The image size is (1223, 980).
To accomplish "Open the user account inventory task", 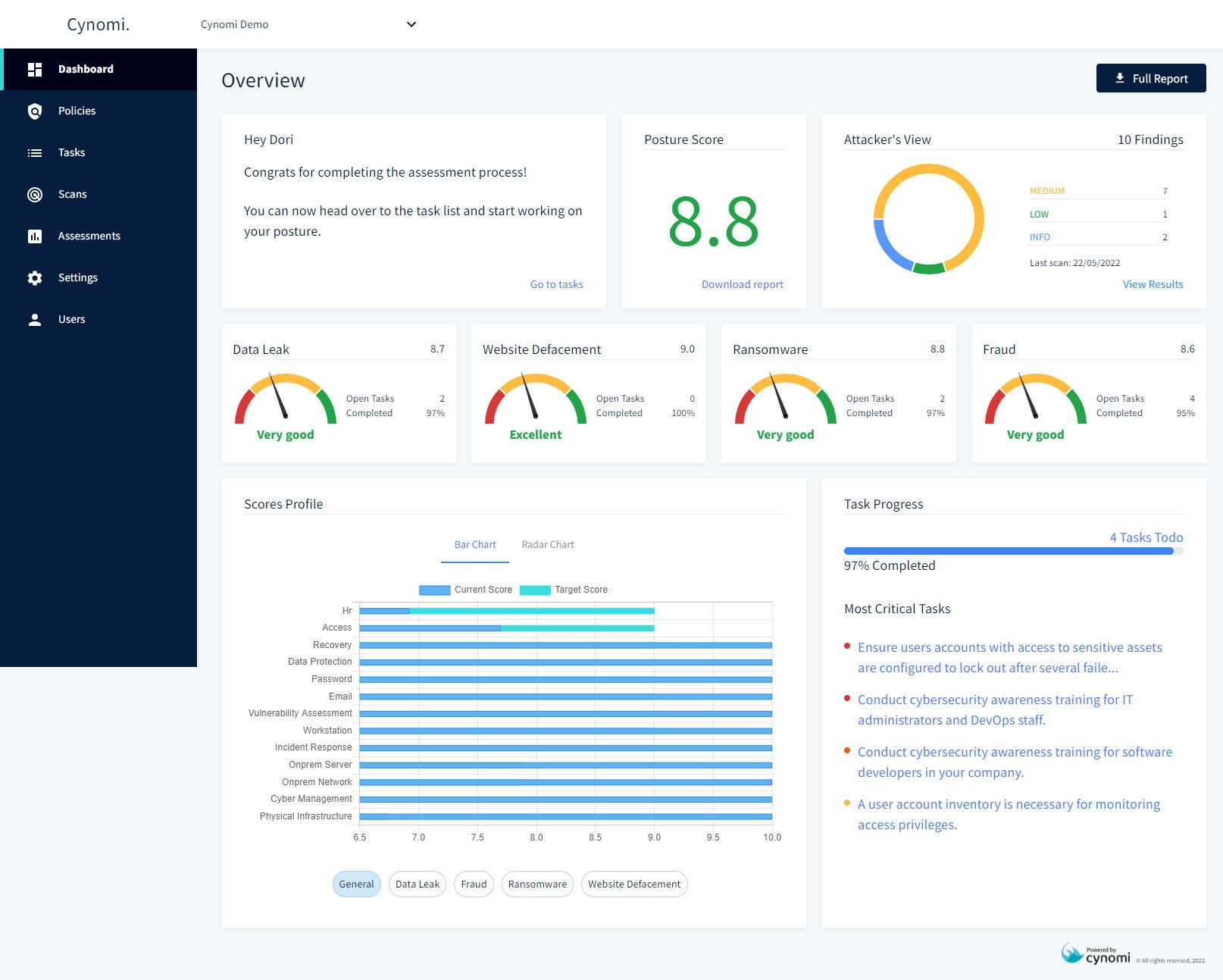I will coord(1009,815).
